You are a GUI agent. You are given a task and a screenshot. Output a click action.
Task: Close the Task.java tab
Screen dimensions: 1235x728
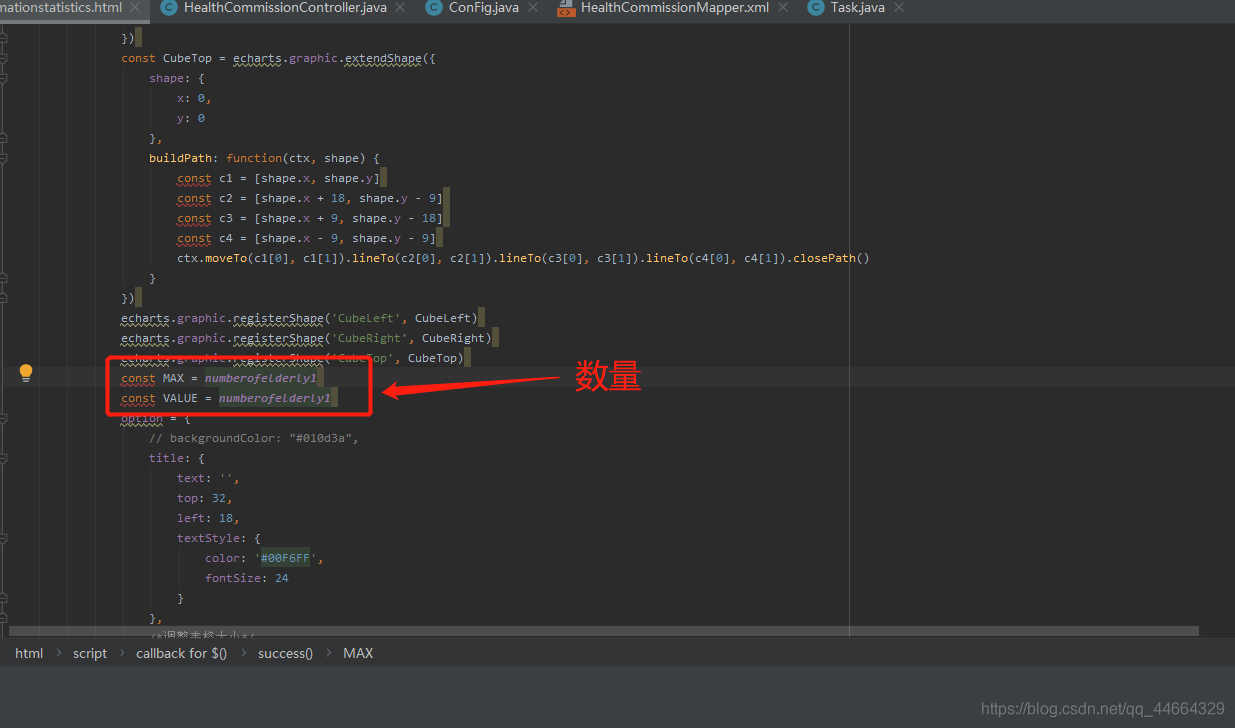898,8
